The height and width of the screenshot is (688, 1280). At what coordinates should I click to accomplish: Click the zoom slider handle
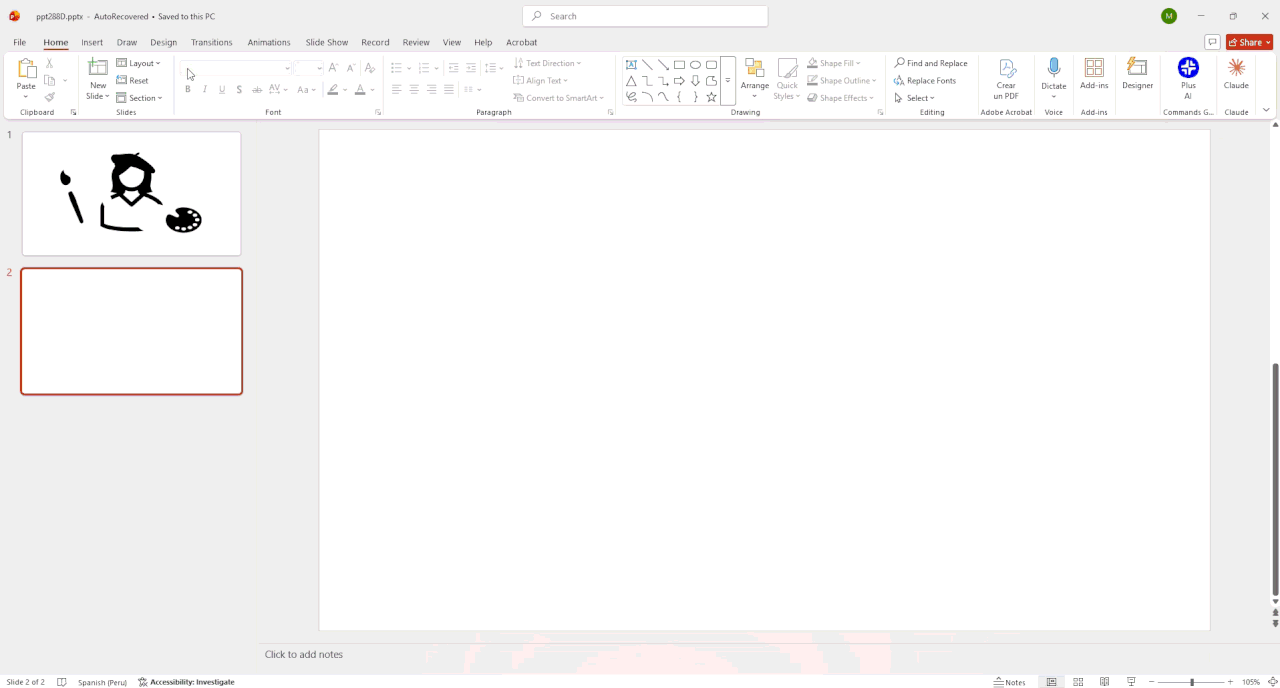pos(1192,682)
